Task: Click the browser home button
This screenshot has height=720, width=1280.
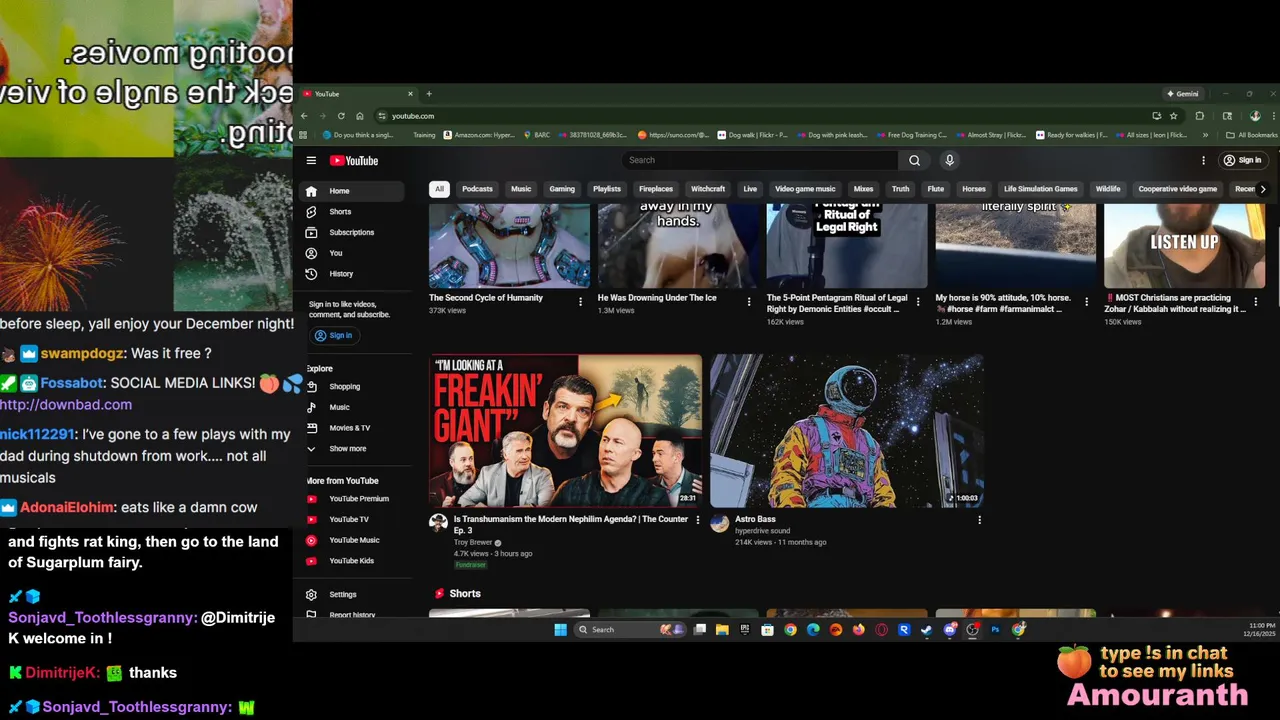Action: point(359,116)
